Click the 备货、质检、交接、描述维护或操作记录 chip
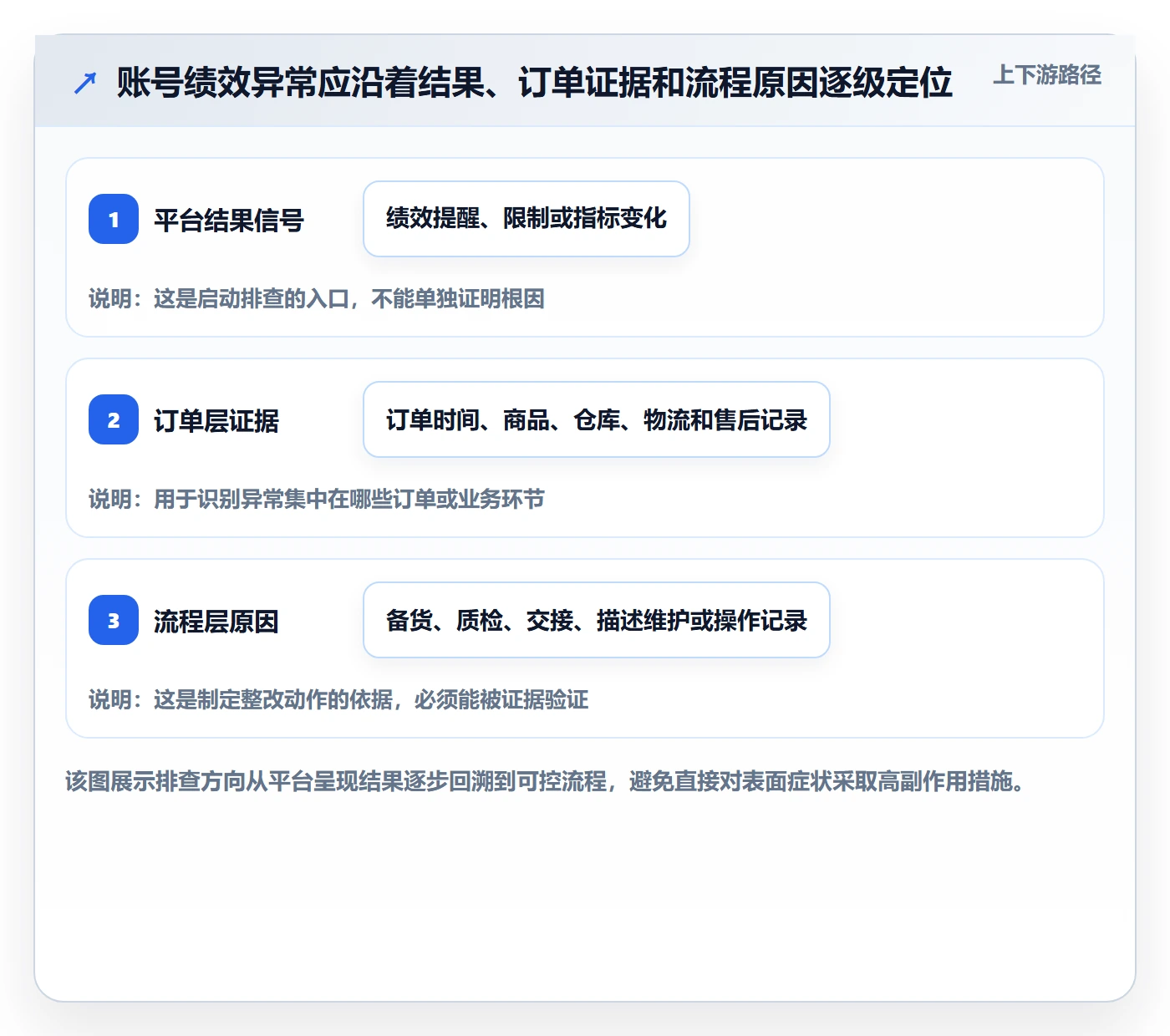Screen dimensions: 1170x1036 (597, 620)
